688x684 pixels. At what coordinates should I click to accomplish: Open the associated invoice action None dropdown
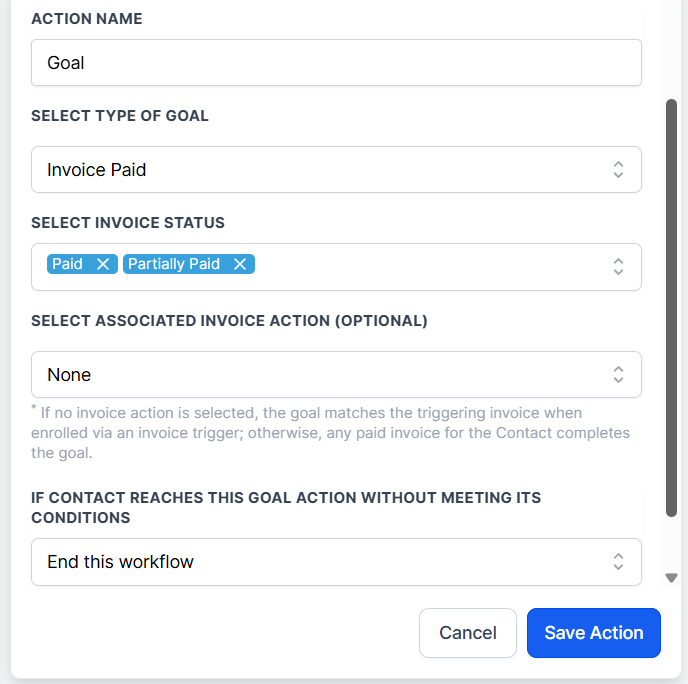320,375
